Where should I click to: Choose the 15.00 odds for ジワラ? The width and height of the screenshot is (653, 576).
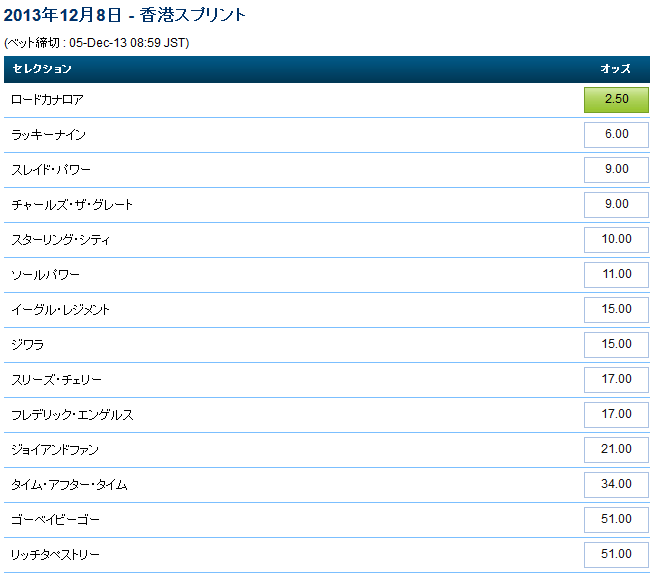click(616, 344)
